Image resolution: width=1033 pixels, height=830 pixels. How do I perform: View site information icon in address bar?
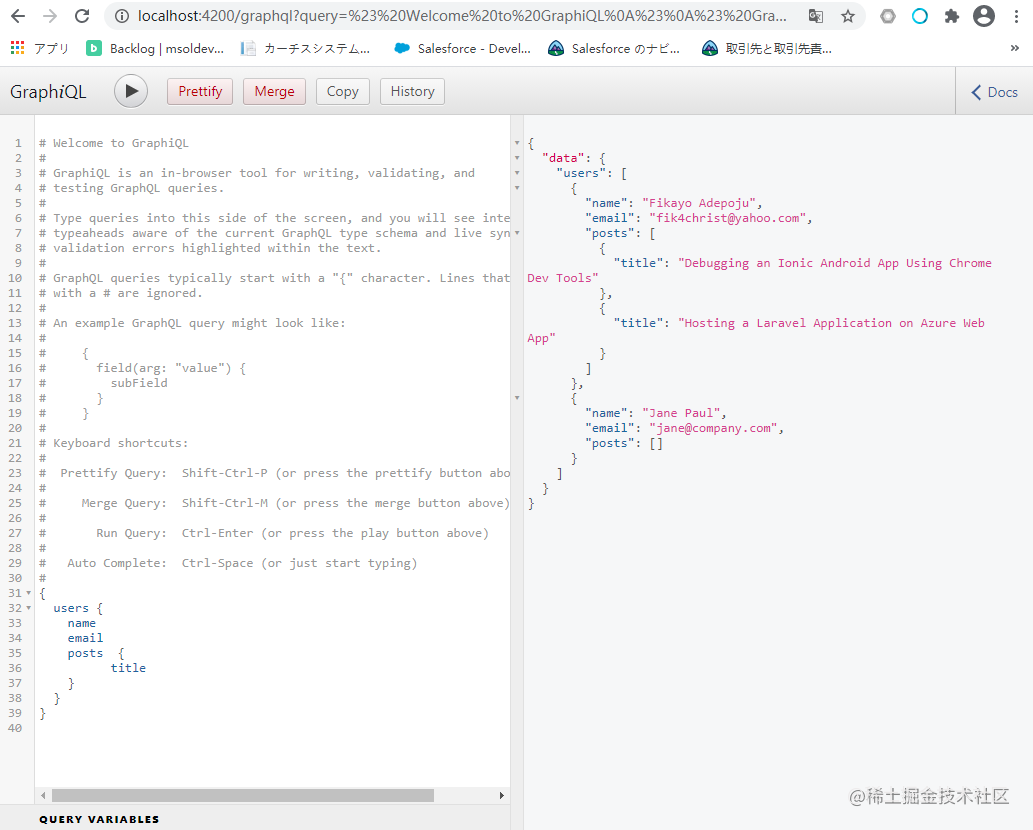tap(122, 16)
